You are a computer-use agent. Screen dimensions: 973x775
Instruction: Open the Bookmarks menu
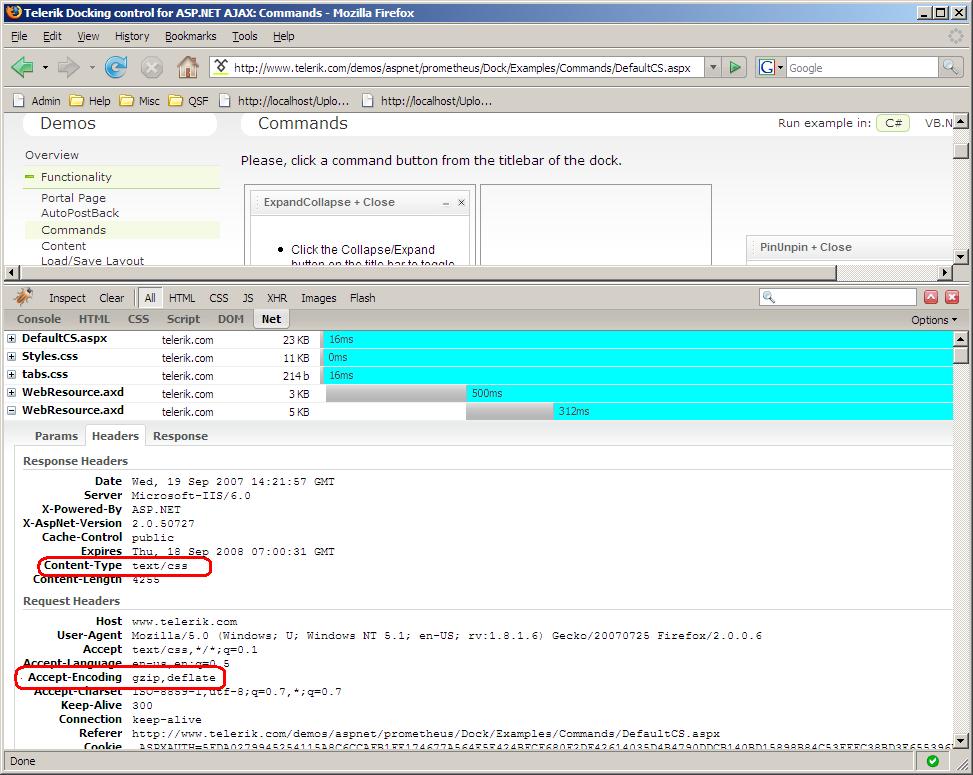coord(190,36)
